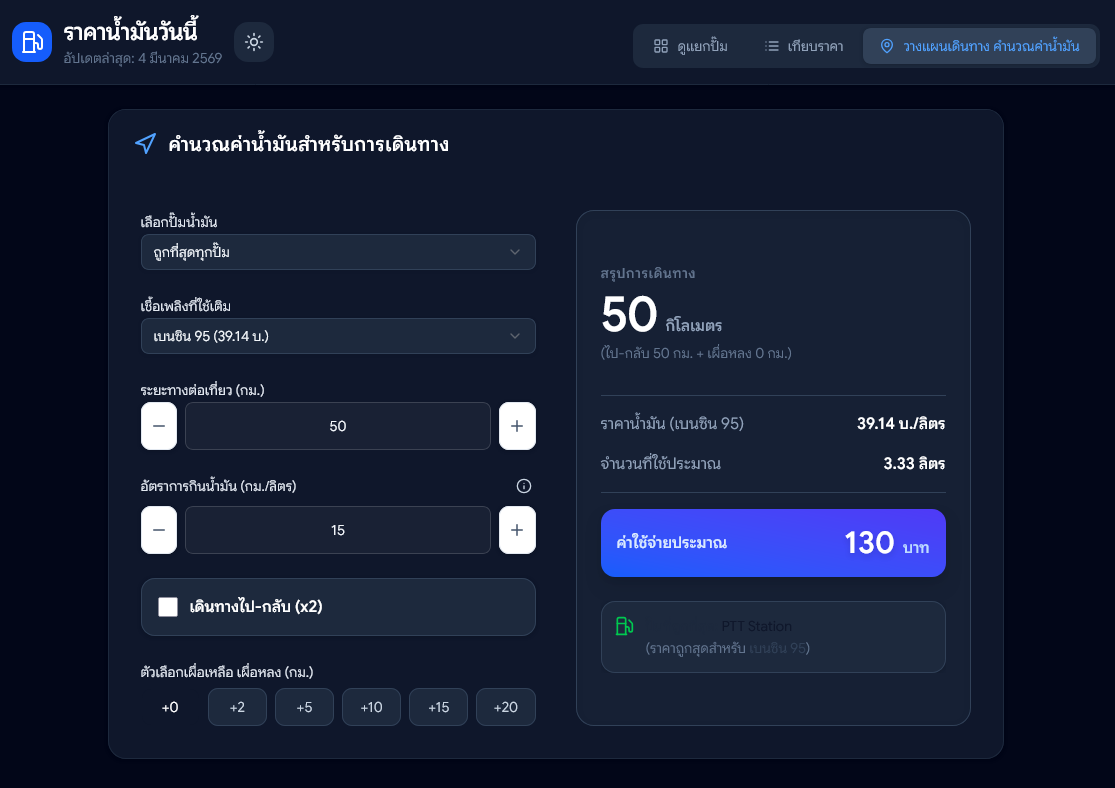Image resolution: width=1115 pixels, height=788 pixels.
Task: Click the fuel pump app logo
Action: point(32,42)
